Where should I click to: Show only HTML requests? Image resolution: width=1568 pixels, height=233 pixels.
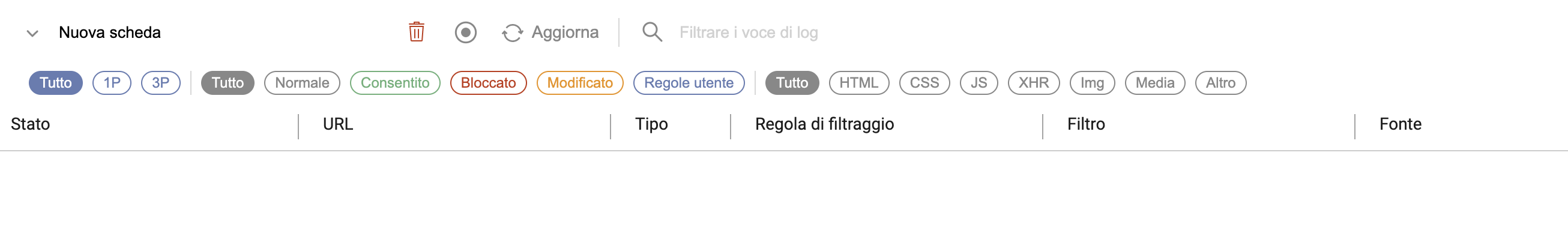tap(858, 83)
